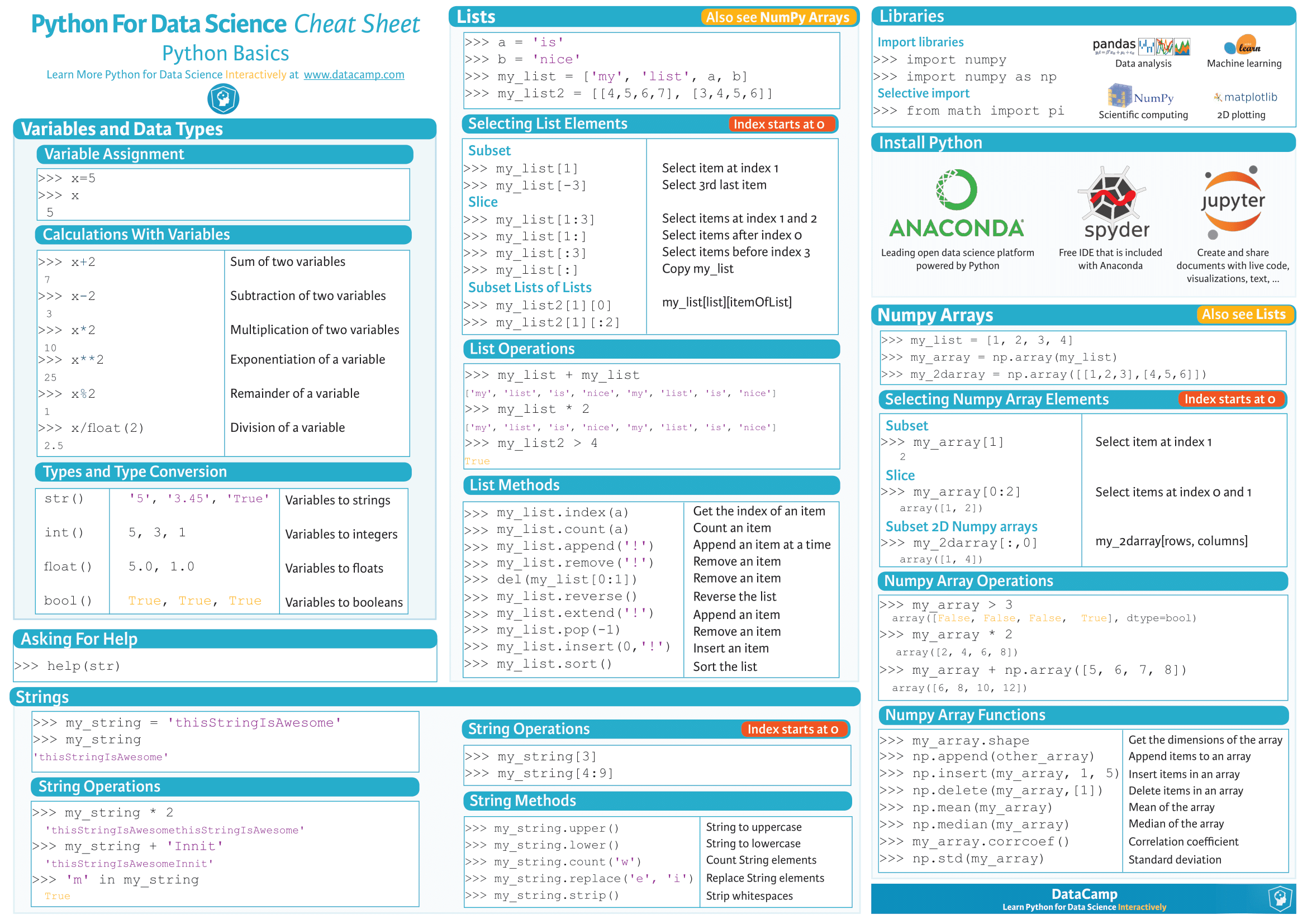Click the DataCamp shield icon in footer
Image resolution: width=1307 pixels, height=924 pixels.
click(1280, 898)
